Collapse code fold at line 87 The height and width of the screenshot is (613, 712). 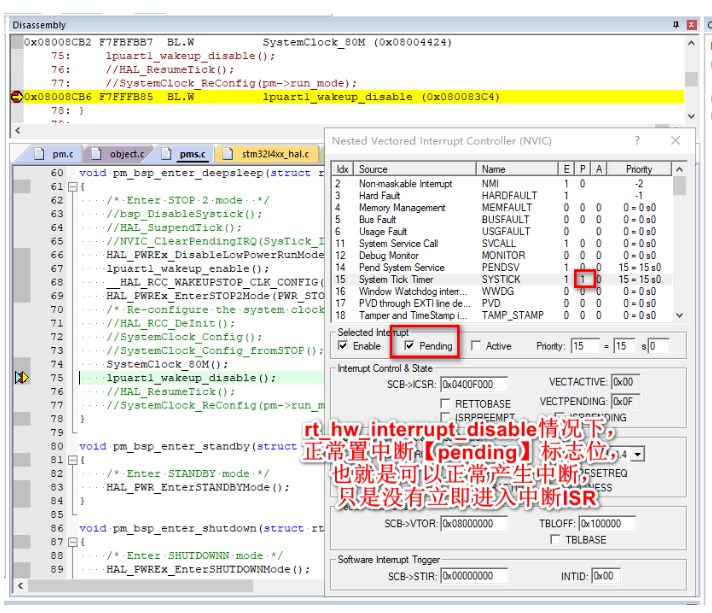click(72, 542)
